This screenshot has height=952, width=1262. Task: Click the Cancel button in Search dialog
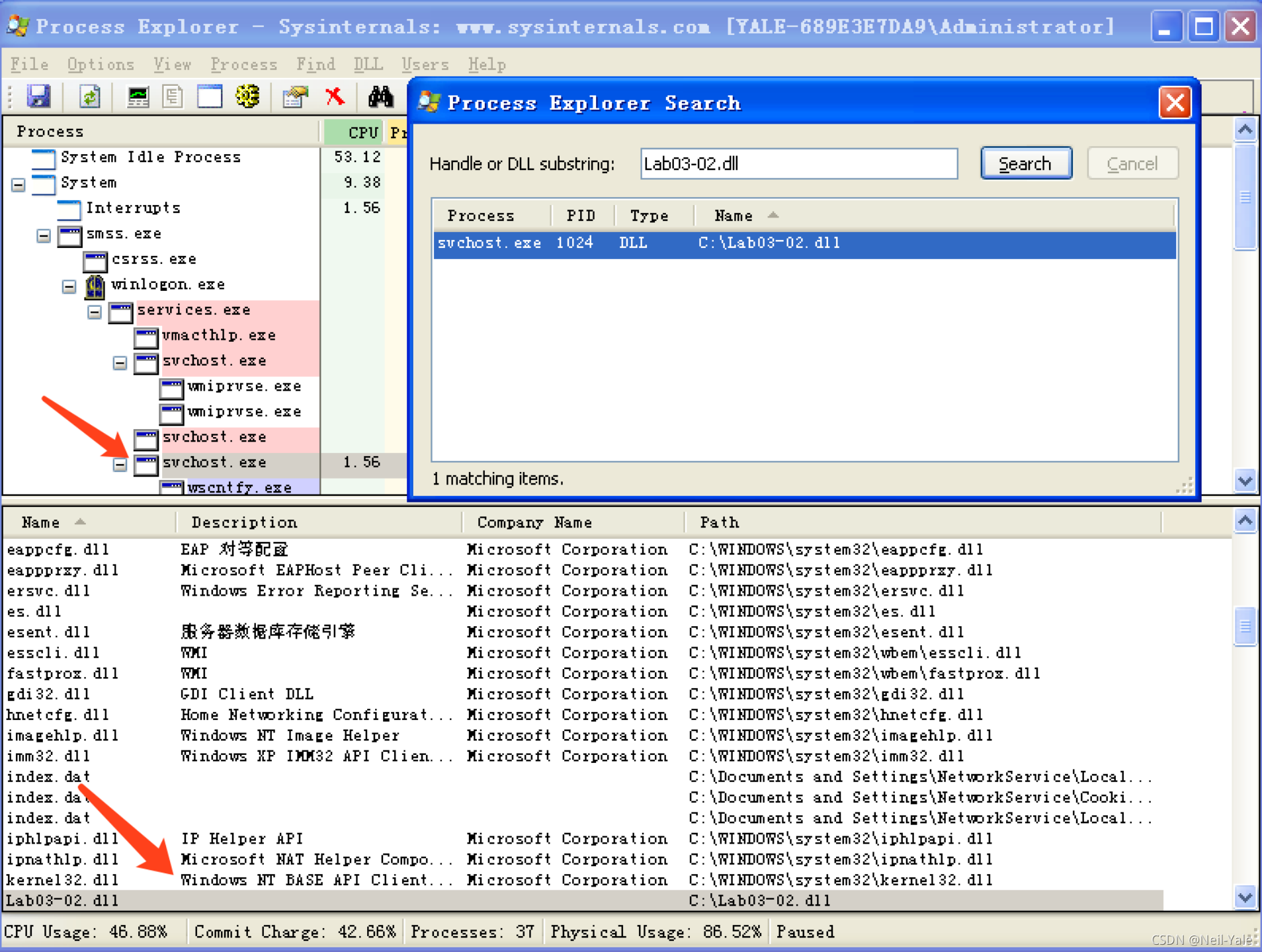tap(1132, 163)
